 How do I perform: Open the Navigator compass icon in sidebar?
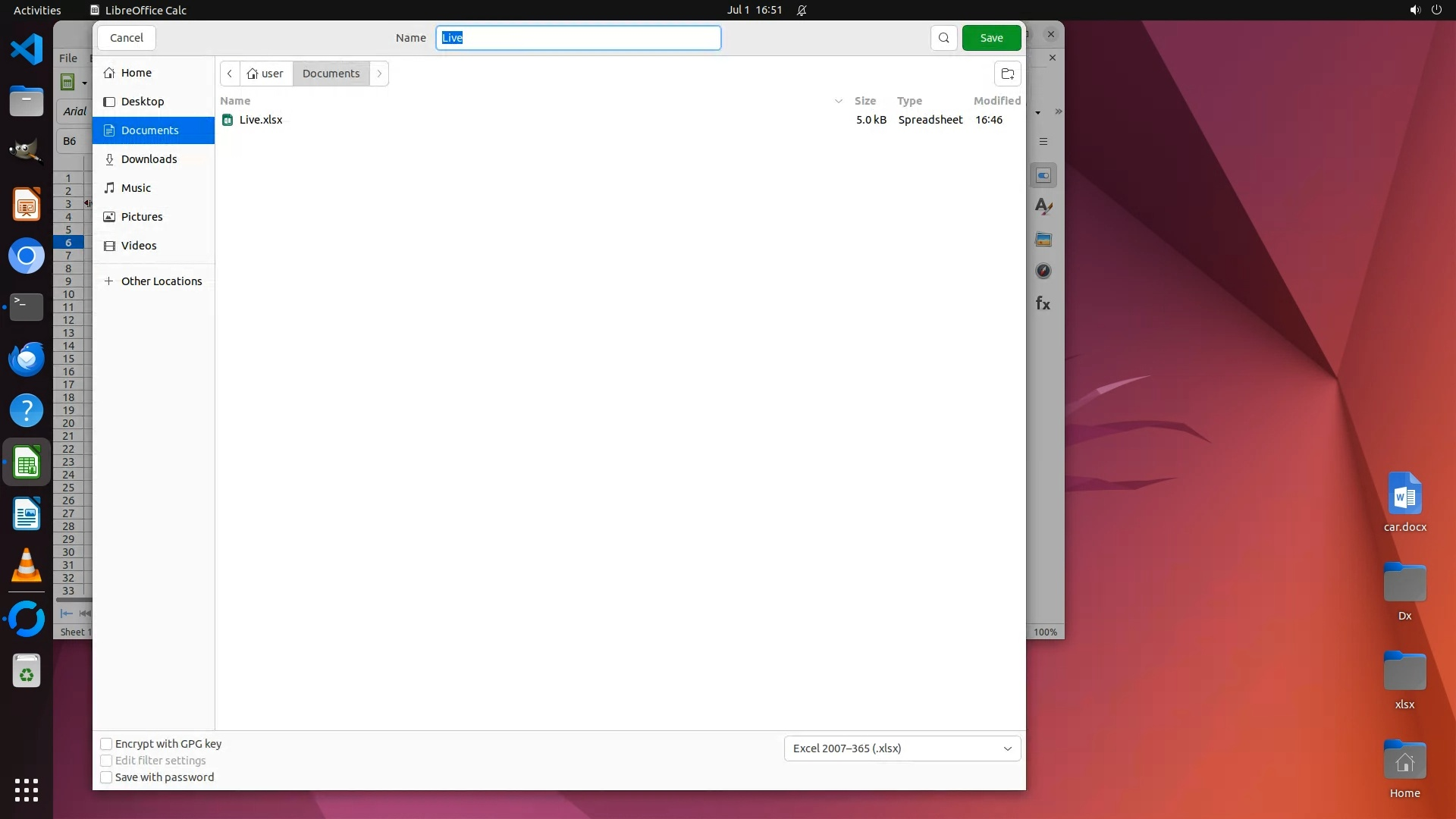(x=1043, y=271)
